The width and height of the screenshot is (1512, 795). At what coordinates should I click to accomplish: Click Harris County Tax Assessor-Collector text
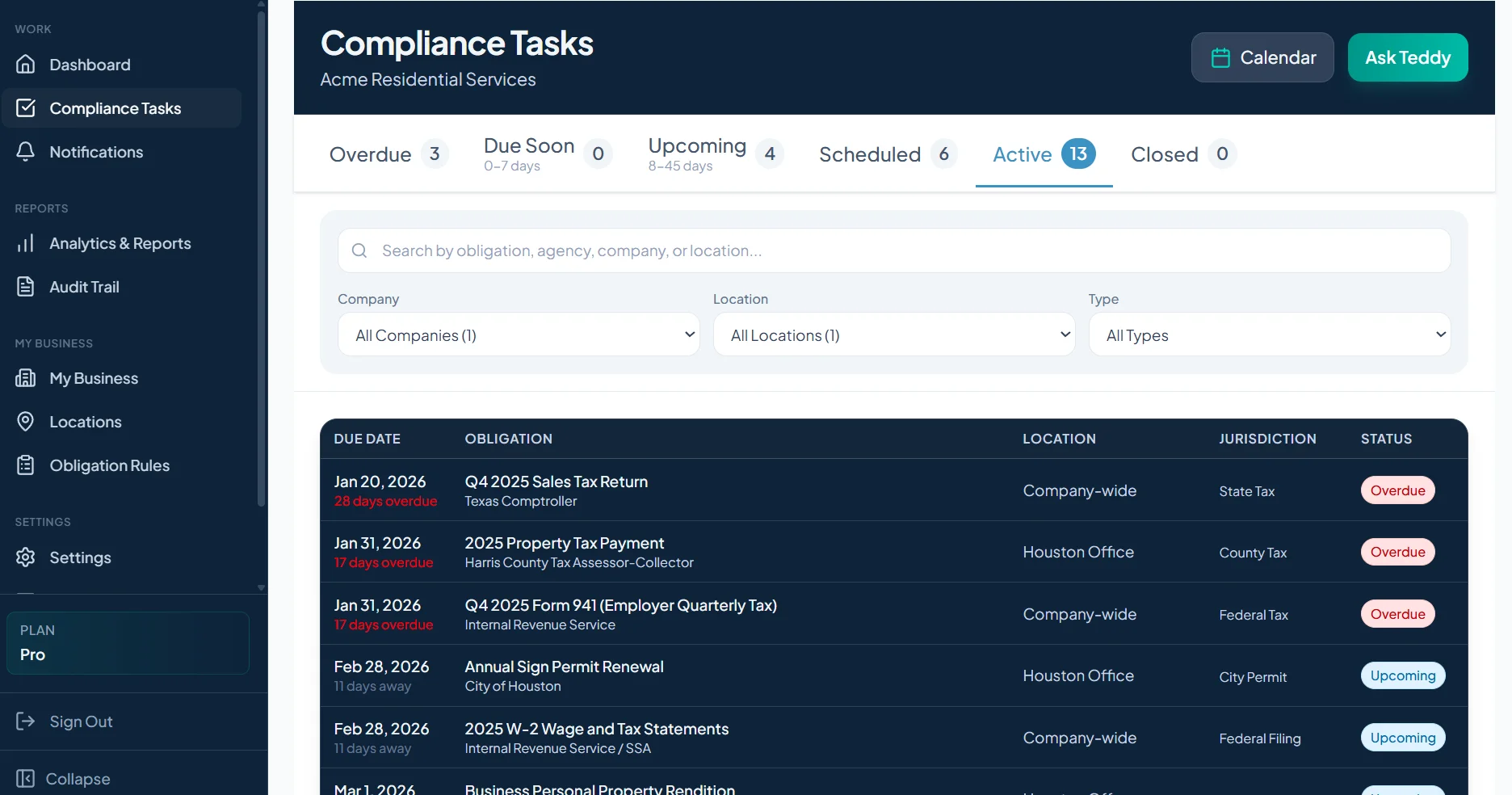579,562
